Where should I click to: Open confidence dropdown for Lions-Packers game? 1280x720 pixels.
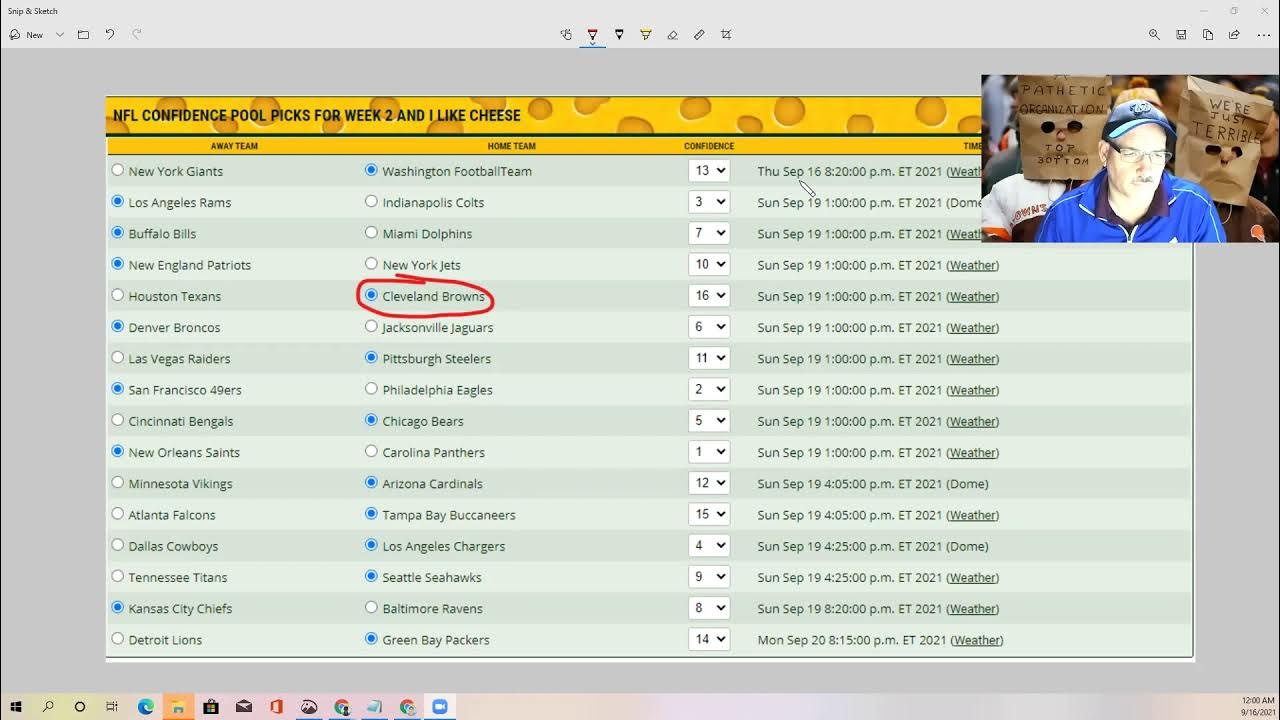[x=709, y=639]
